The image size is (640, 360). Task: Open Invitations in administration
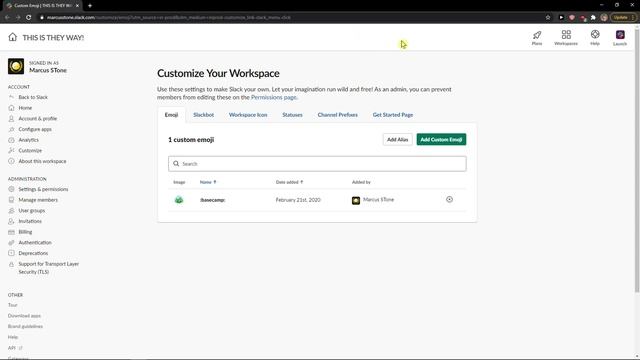click(x=30, y=221)
